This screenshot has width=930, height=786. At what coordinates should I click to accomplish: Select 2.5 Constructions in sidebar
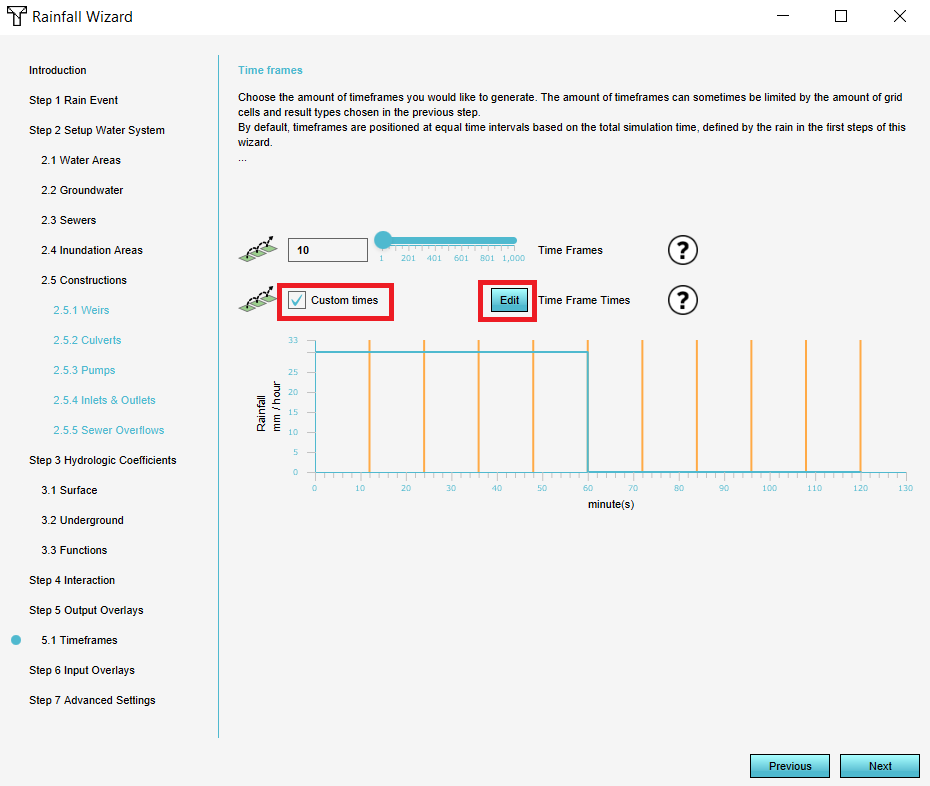click(83, 280)
